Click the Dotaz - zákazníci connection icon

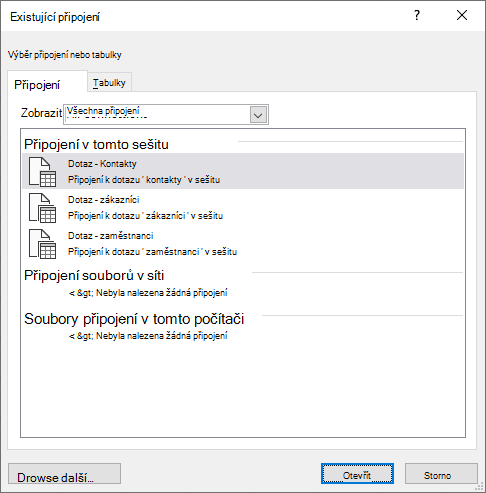tap(42, 208)
